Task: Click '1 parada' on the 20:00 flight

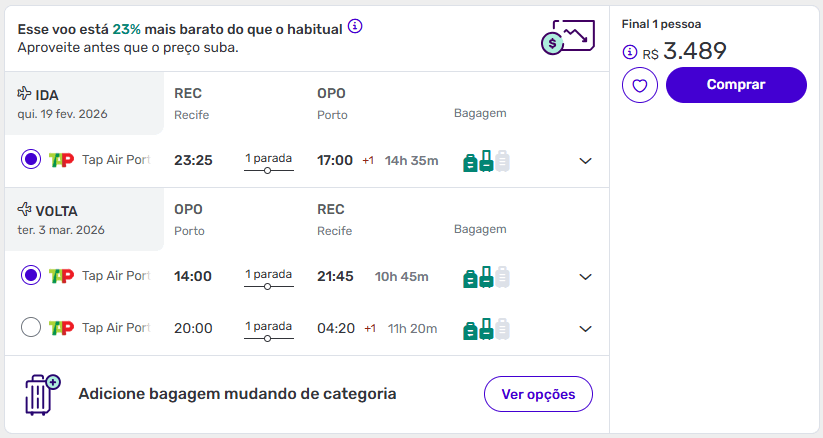Action: [268, 328]
